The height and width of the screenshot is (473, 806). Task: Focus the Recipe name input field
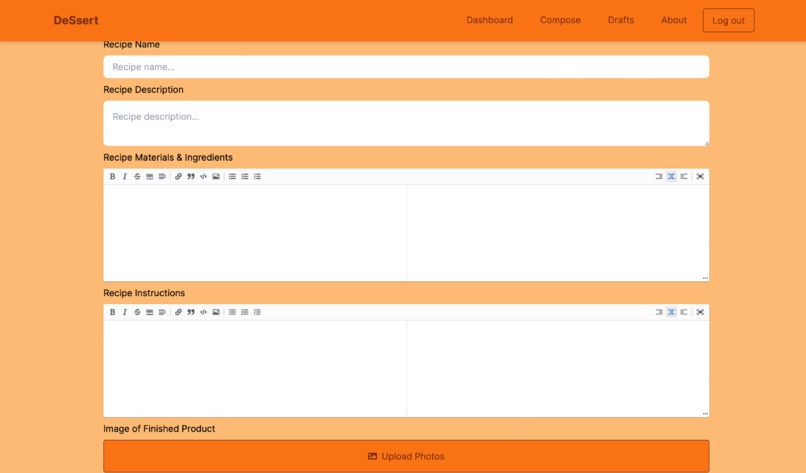coord(406,67)
